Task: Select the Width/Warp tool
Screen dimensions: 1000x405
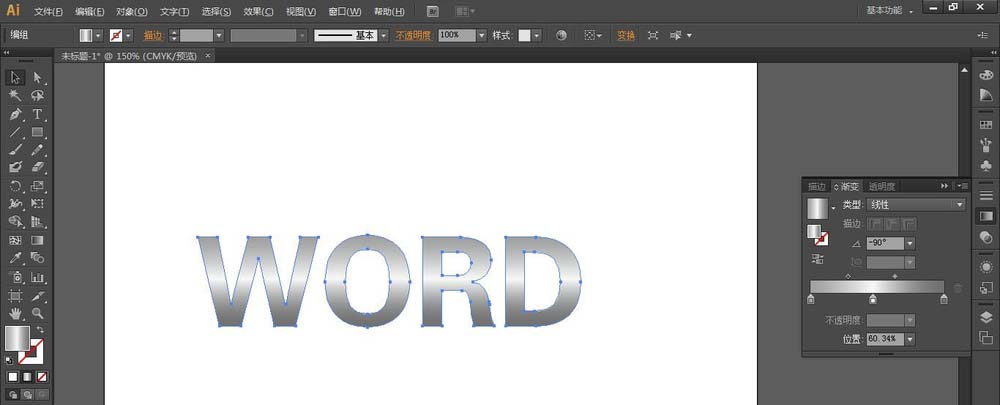Action: (16, 204)
